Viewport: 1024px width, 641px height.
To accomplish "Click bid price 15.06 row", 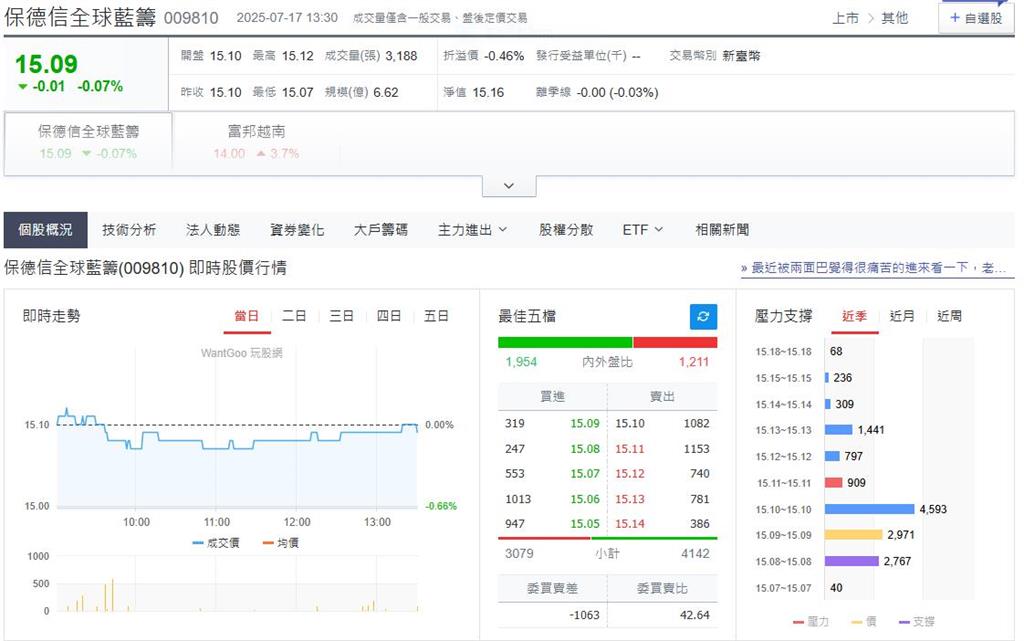I will [584, 499].
